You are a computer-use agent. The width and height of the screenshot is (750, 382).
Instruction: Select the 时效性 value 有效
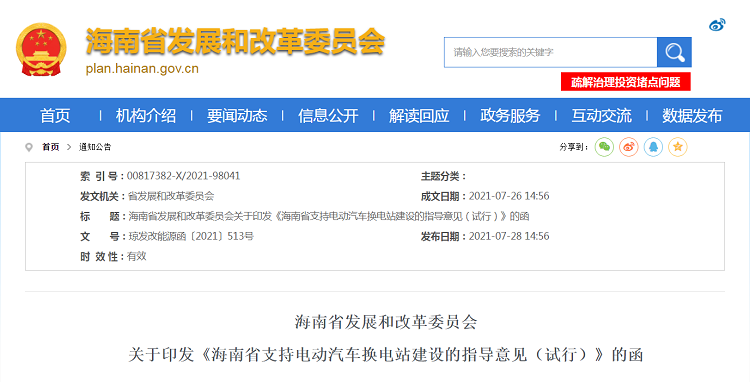coord(137,256)
